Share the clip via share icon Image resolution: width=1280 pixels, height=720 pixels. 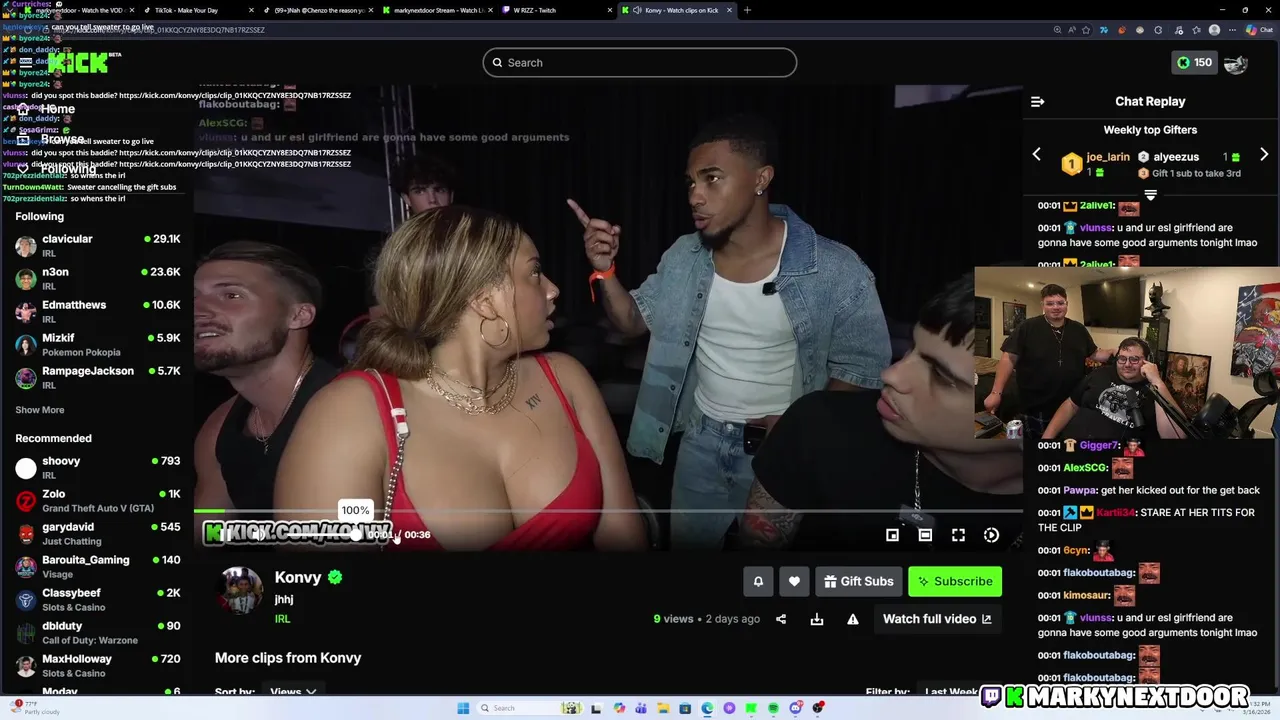781,619
